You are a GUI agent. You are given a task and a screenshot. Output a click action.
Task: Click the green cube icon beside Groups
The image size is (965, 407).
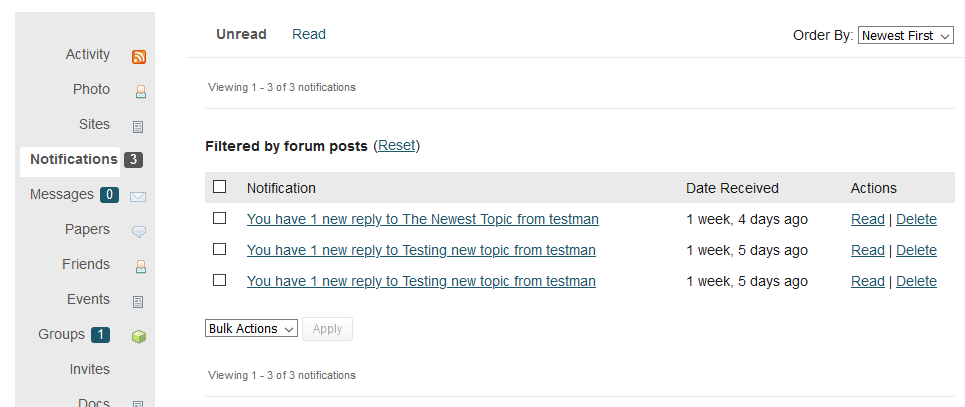(x=139, y=337)
